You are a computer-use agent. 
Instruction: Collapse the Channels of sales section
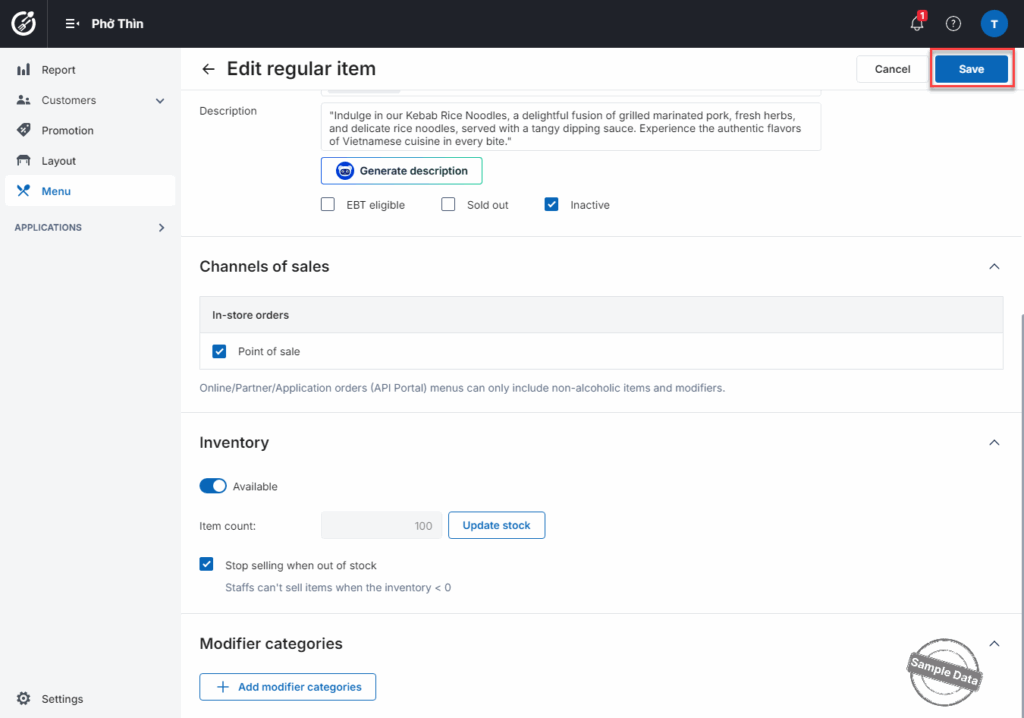(993, 267)
